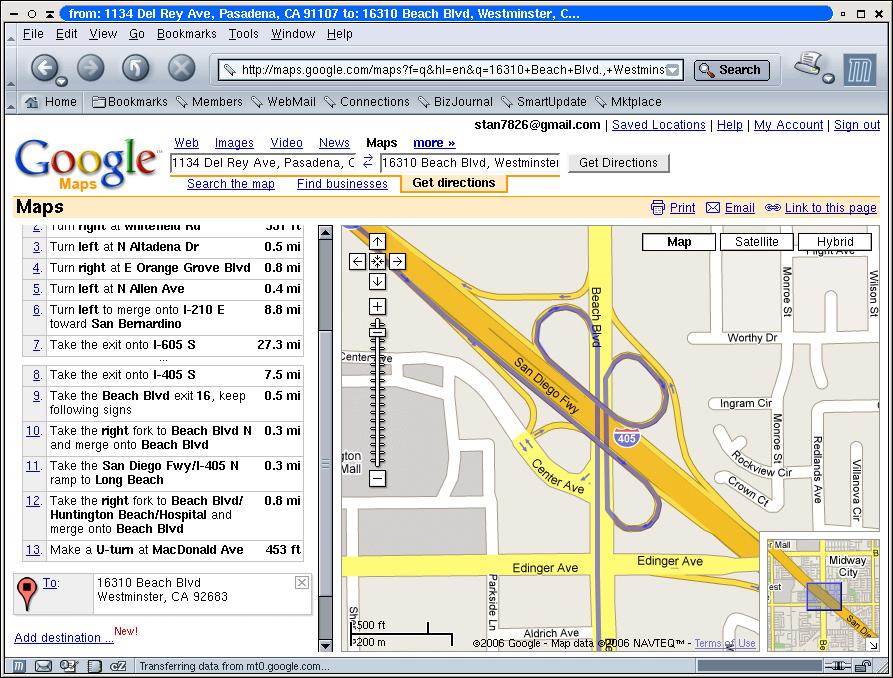893x678 pixels.
Task: Click the red destination marker icon
Action: 26,593
